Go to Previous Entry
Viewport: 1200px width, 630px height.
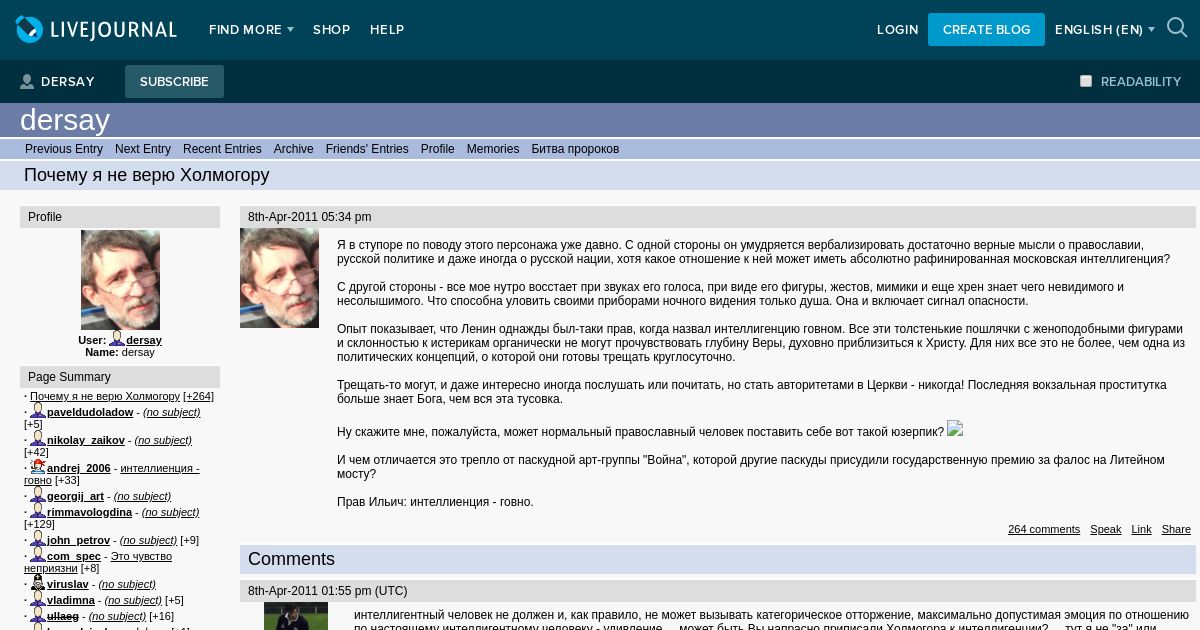coord(64,149)
